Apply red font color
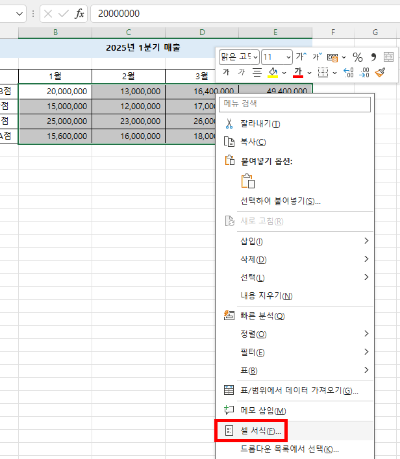Screen dimensions: 400x459 pos(298,72)
